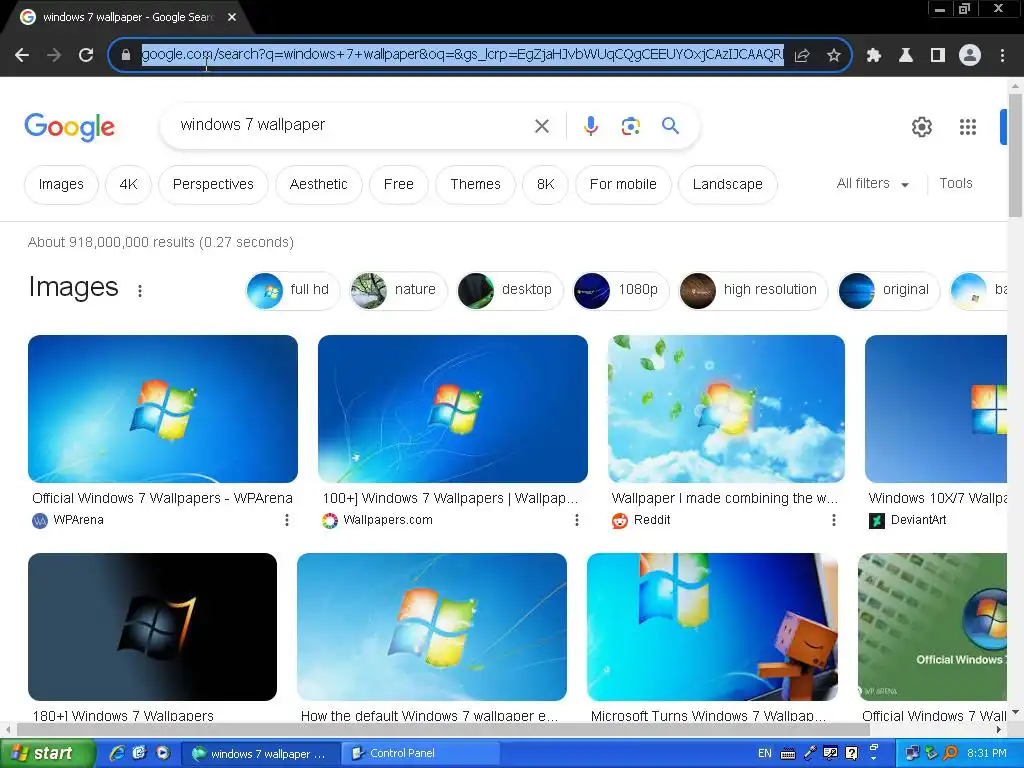
Task: Refine images with the desktop chip
Action: (x=510, y=290)
